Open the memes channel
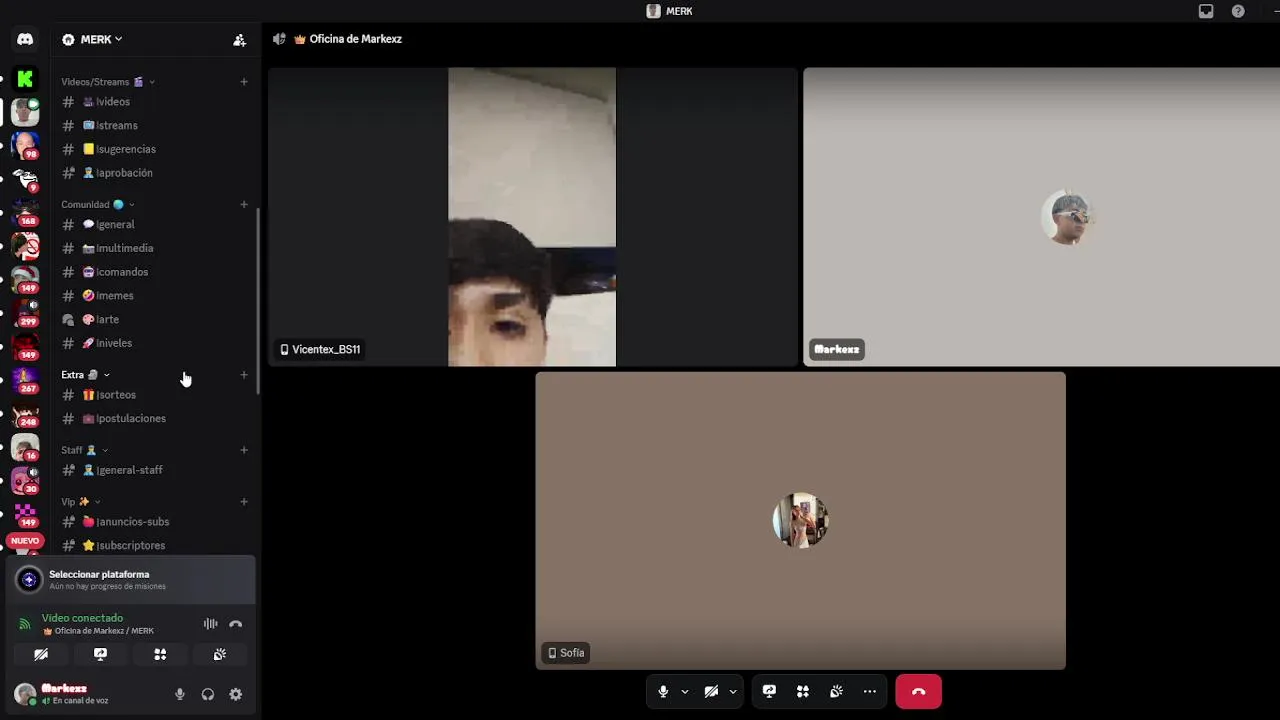The width and height of the screenshot is (1280, 720). click(x=155, y=296)
